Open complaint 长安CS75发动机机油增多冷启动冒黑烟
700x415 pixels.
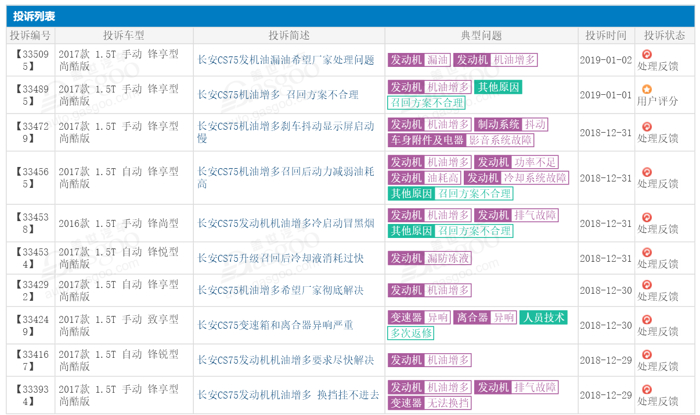click(x=286, y=223)
